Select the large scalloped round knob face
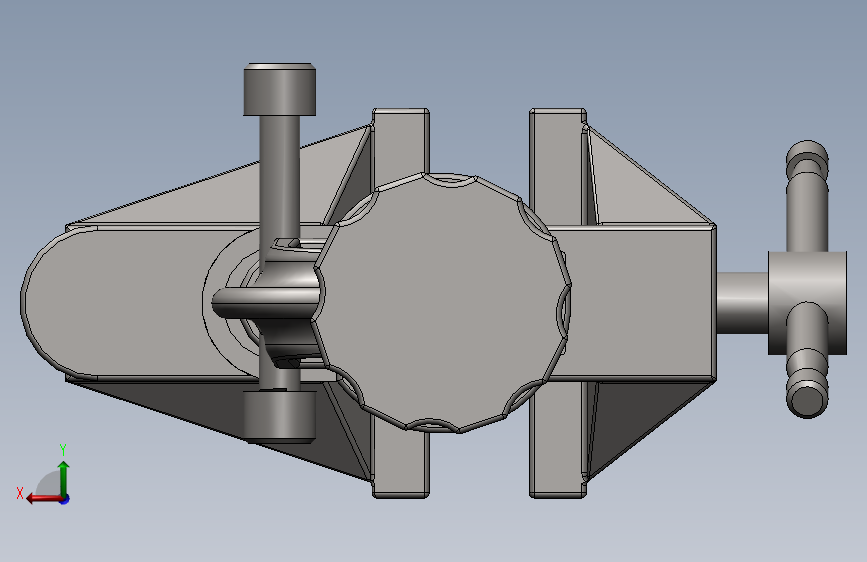Viewport: 867px width, 562px height. pyautogui.click(x=442, y=301)
